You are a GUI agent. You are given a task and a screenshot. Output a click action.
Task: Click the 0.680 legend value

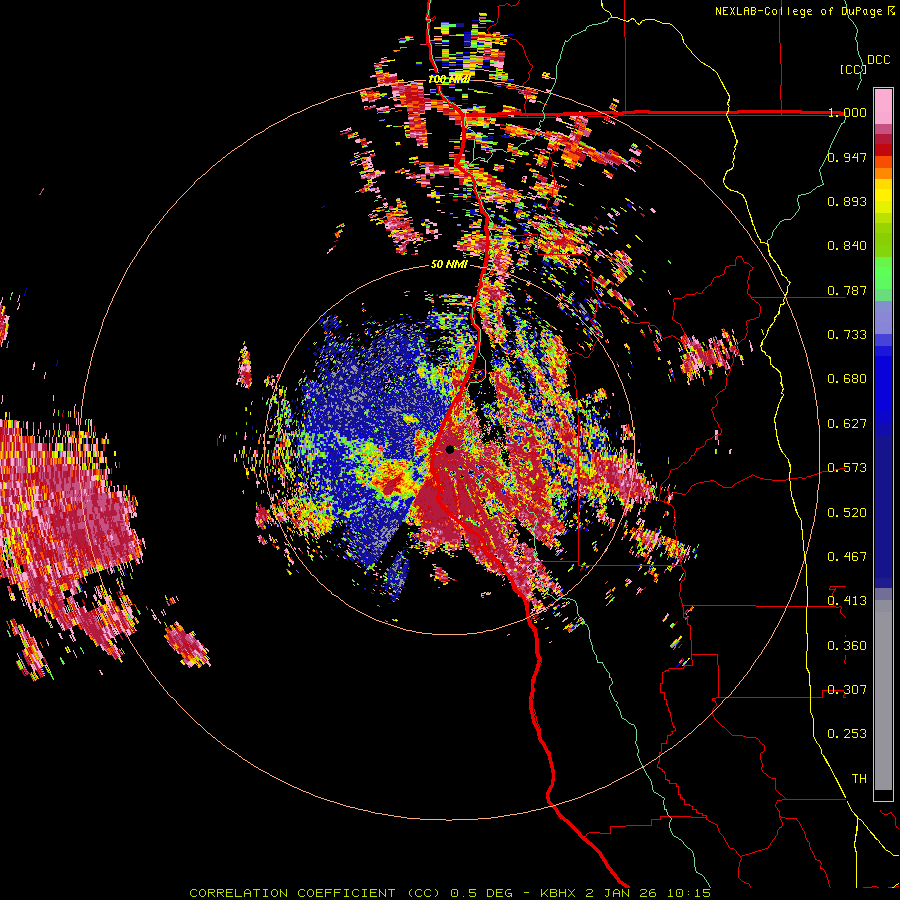pos(847,379)
